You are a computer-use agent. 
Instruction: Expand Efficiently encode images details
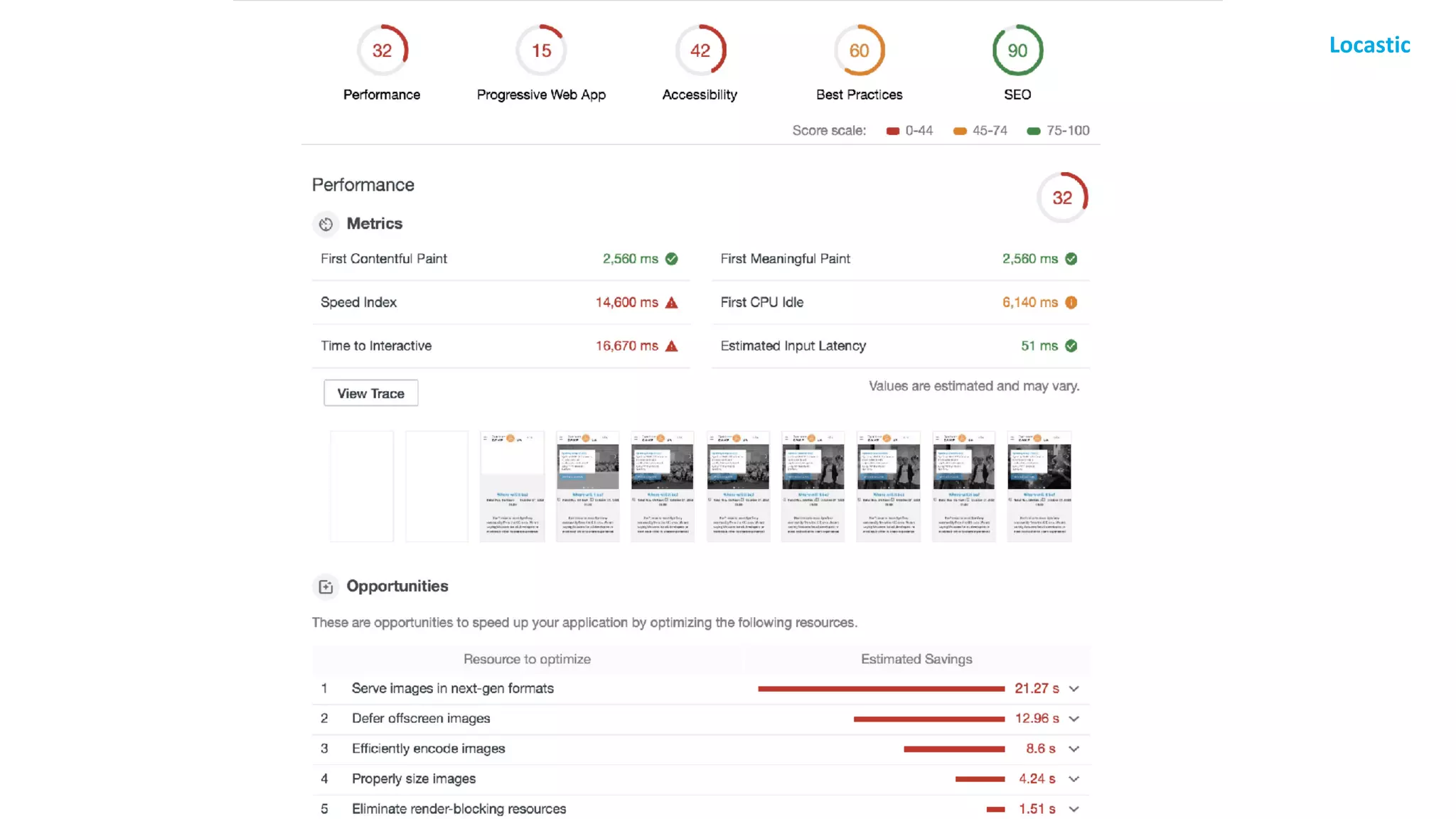tap(1074, 749)
